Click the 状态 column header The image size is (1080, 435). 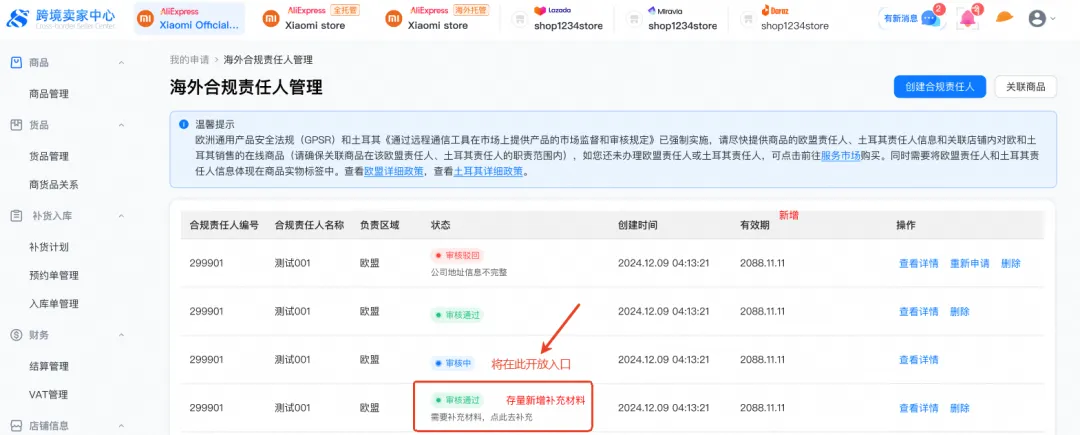[x=440, y=225]
